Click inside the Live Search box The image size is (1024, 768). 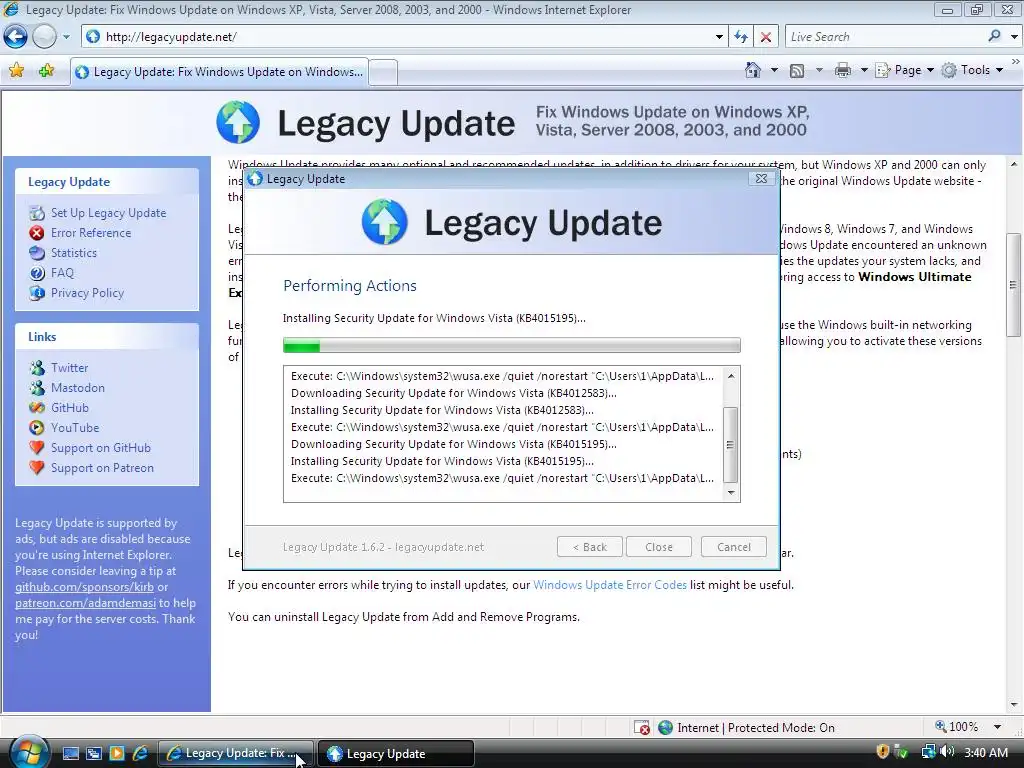point(885,37)
